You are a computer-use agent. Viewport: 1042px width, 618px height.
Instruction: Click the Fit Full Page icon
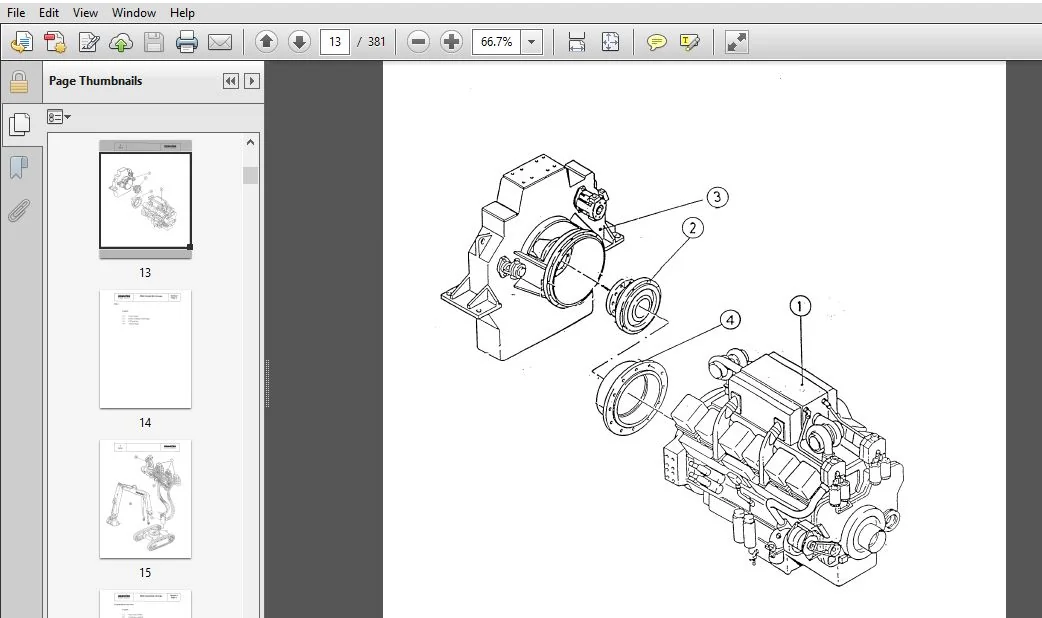(610, 42)
